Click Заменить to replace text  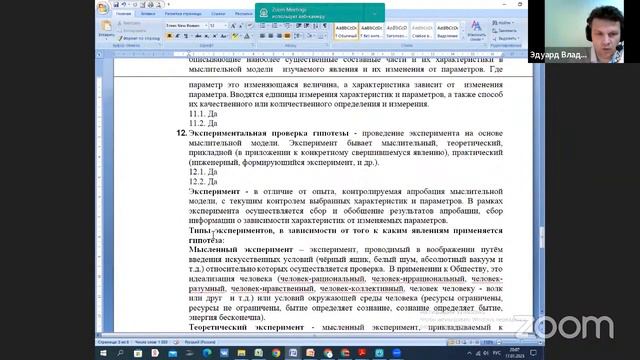[504, 31]
